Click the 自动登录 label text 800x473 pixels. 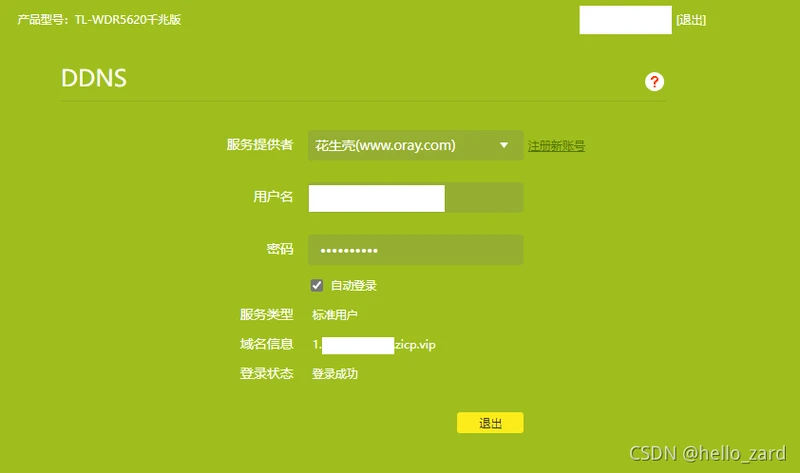click(354, 286)
